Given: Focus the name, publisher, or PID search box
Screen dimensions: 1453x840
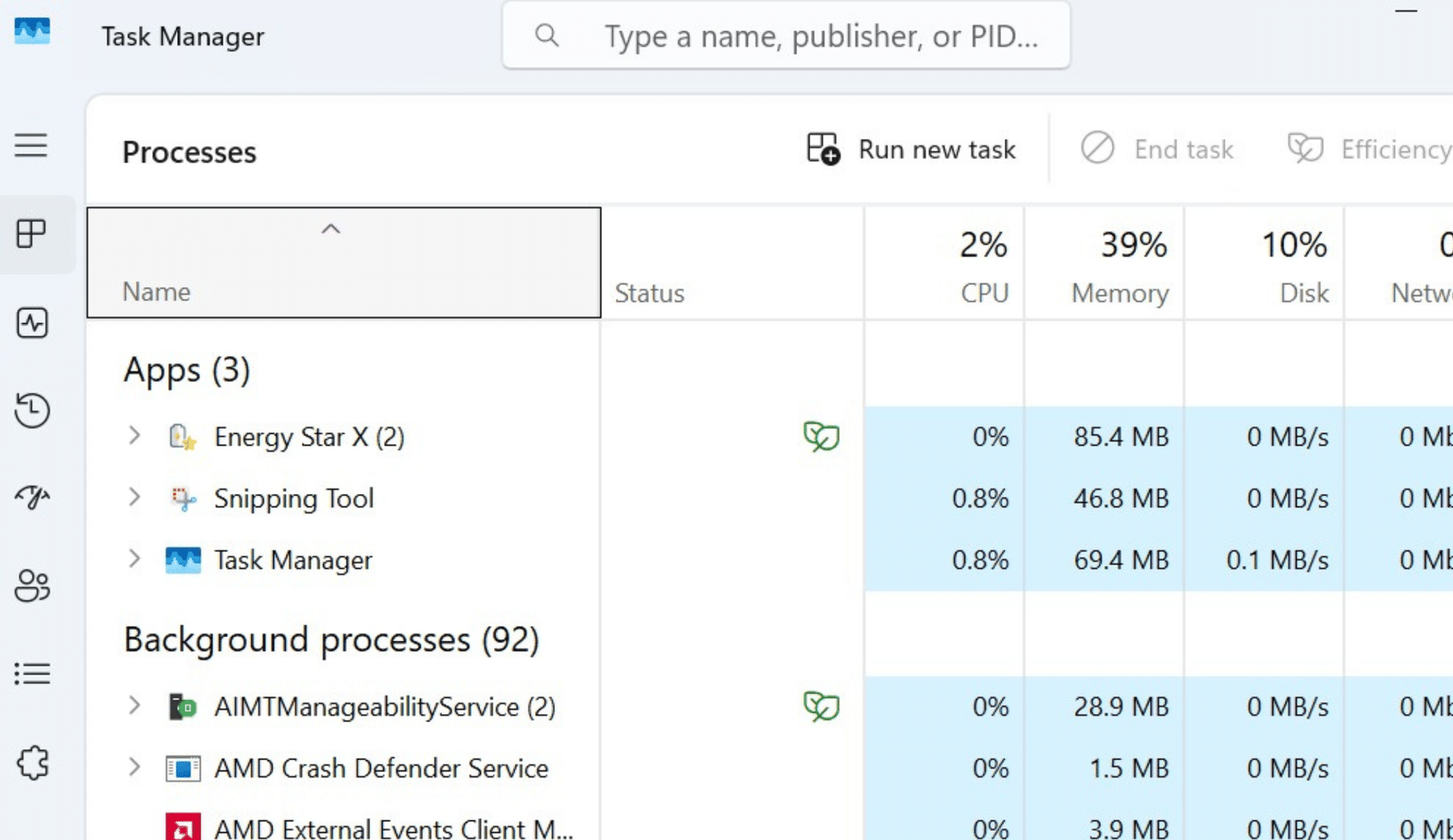Looking at the screenshot, I should tap(786, 35).
